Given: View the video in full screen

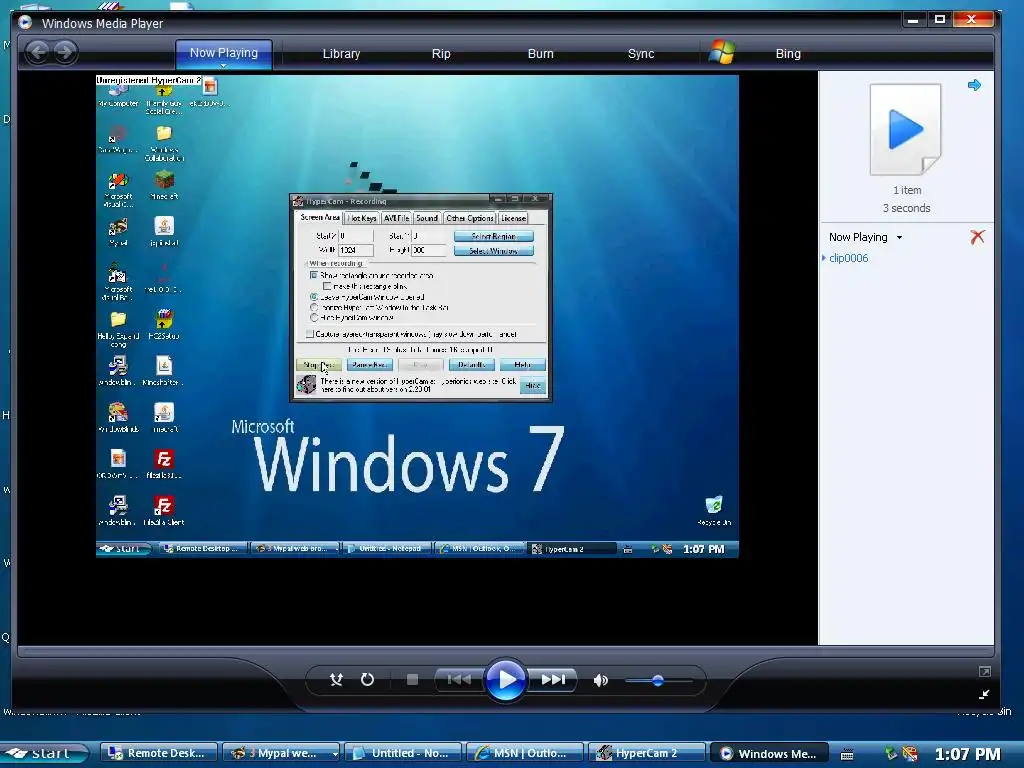Looking at the screenshot, I should [x=984, y=671].
